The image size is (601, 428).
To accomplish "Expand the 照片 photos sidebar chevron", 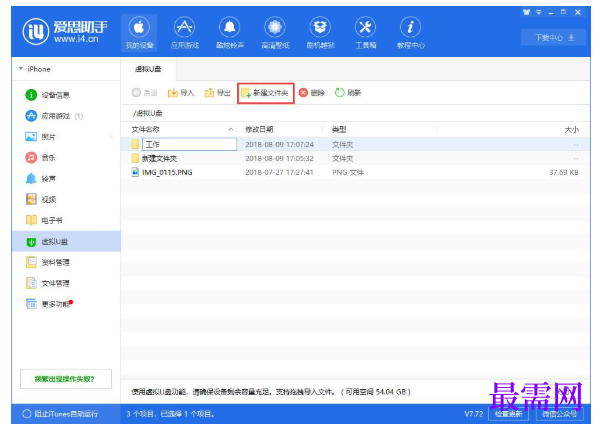I will [x=111, y=137].
